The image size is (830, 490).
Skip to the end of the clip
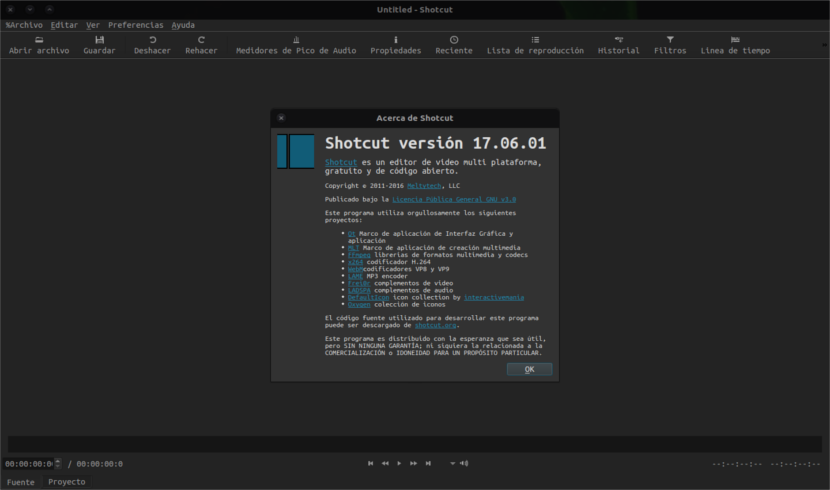[x=428, y=464]
